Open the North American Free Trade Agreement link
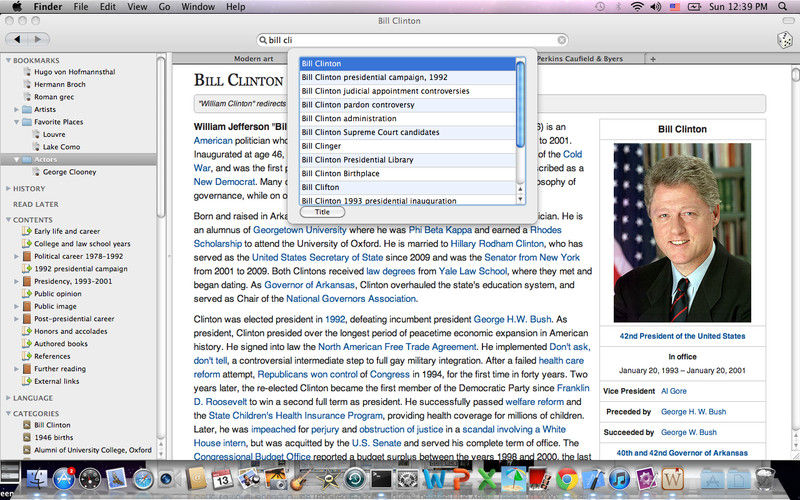This screenshot has height=500, width=800. coord(397,346)
